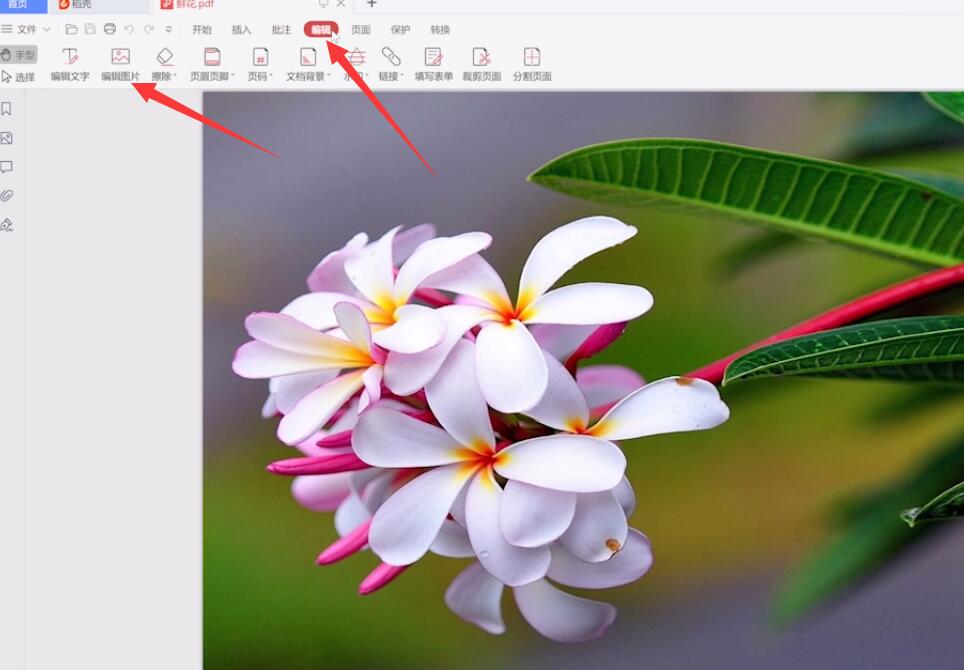Open the 水印 watermark dropdown

[355, 65]
